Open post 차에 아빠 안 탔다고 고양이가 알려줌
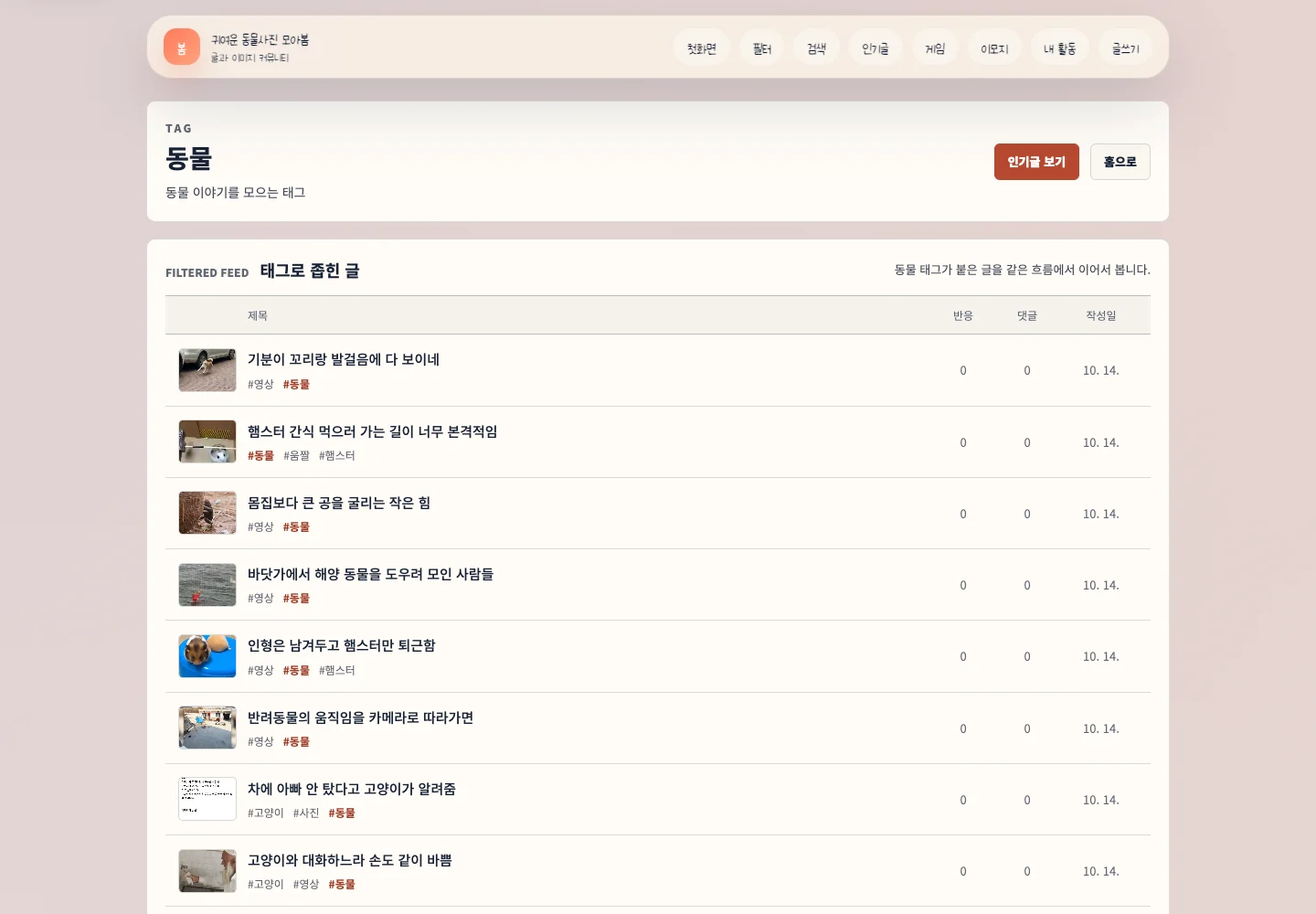Screen dimensions: 1316x914 352,789
